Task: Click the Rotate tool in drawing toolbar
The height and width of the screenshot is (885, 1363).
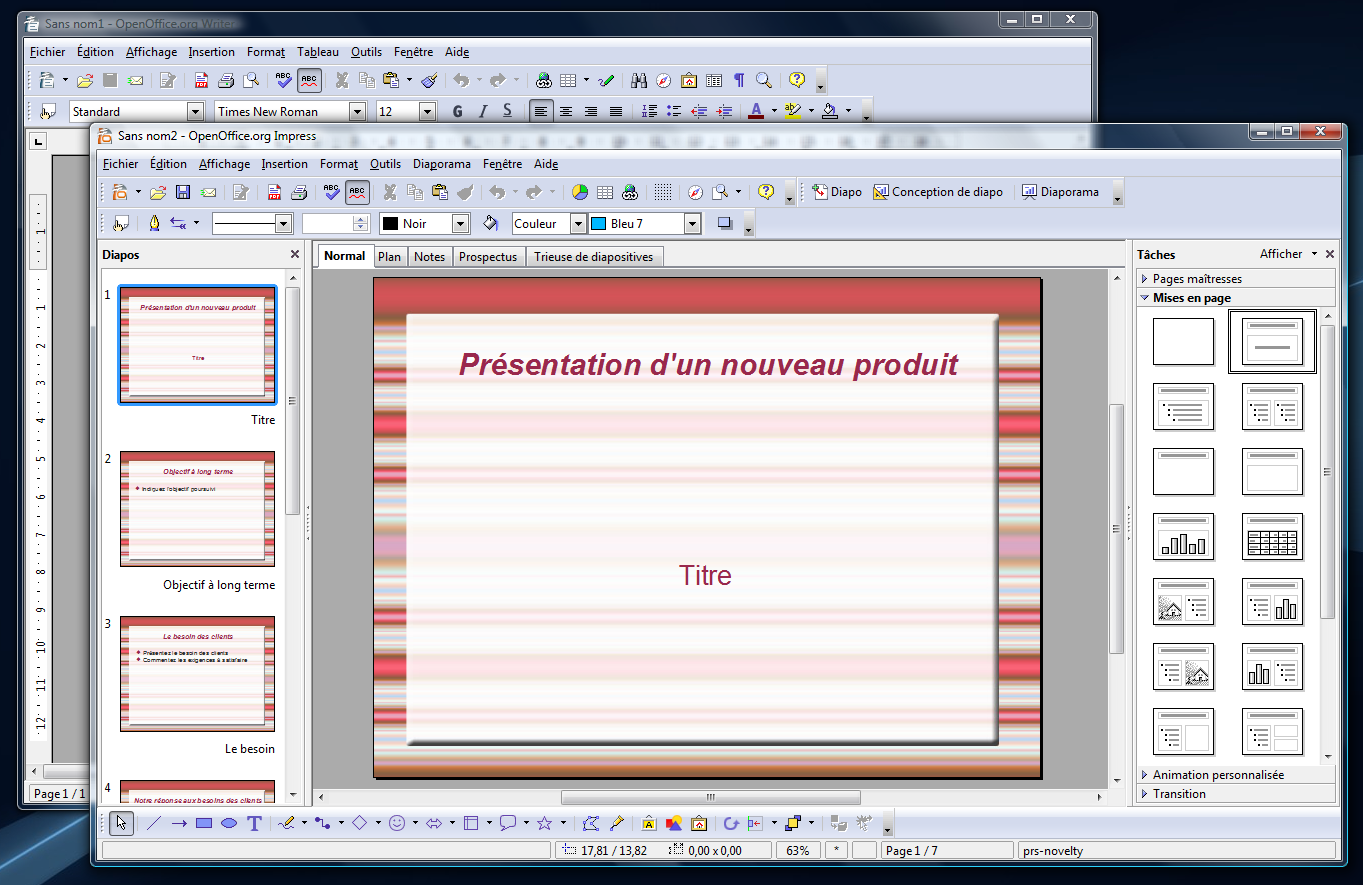Action: point(731,823)
